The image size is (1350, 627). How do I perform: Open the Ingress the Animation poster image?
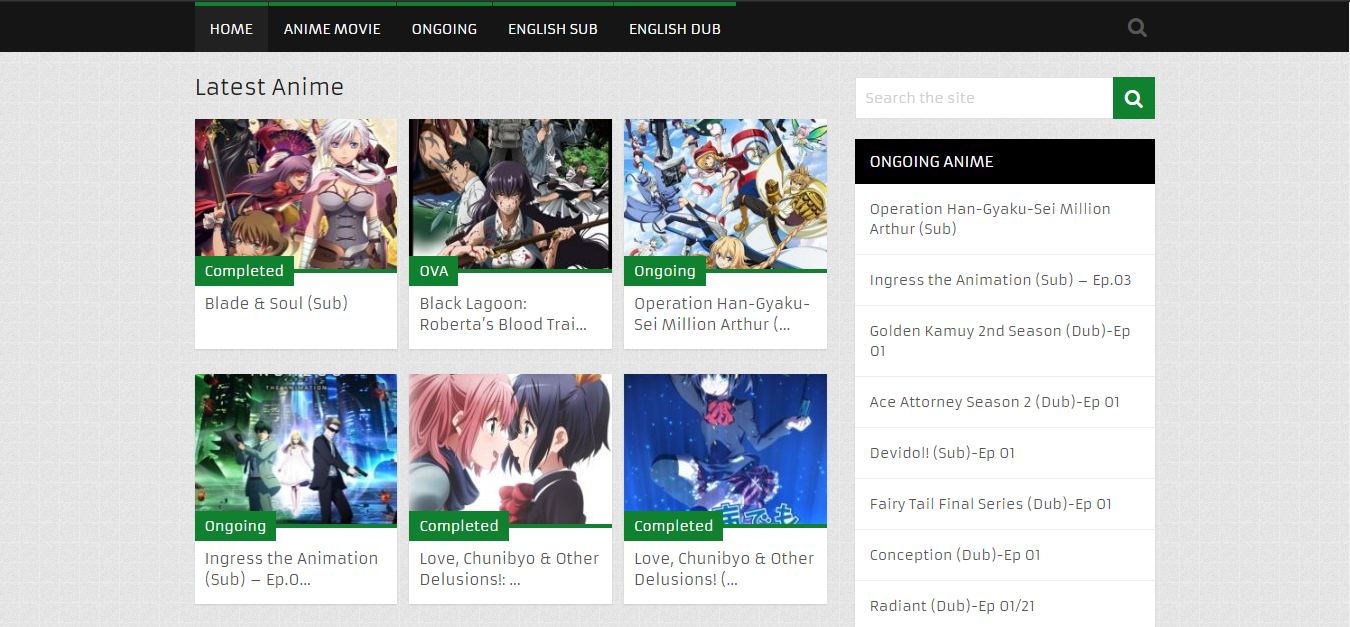click(296, 450)
